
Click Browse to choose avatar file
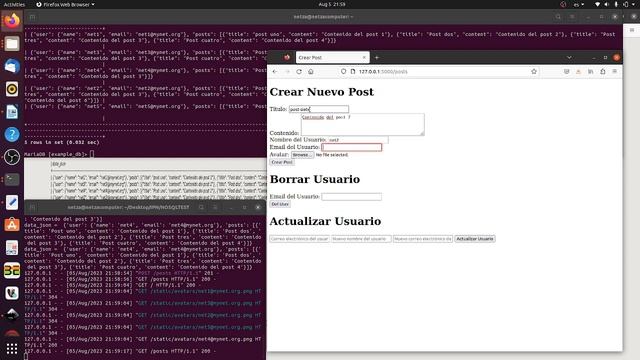click(x=302, y=155)
